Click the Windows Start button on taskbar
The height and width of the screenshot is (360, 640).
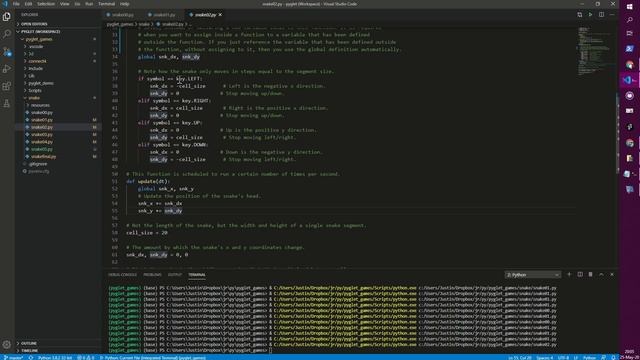pos(629,6)
